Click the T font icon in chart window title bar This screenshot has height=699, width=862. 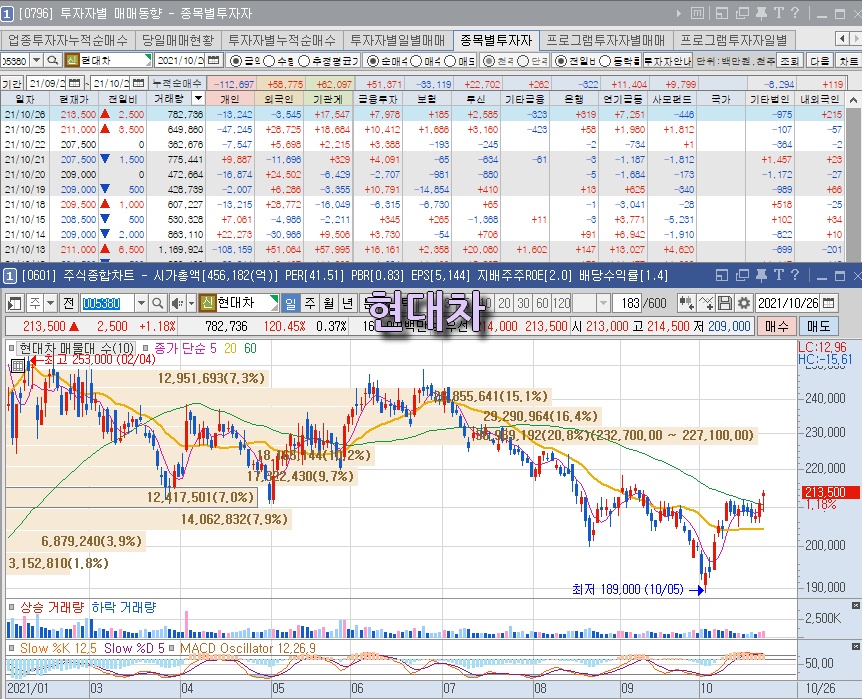(779, 275)
